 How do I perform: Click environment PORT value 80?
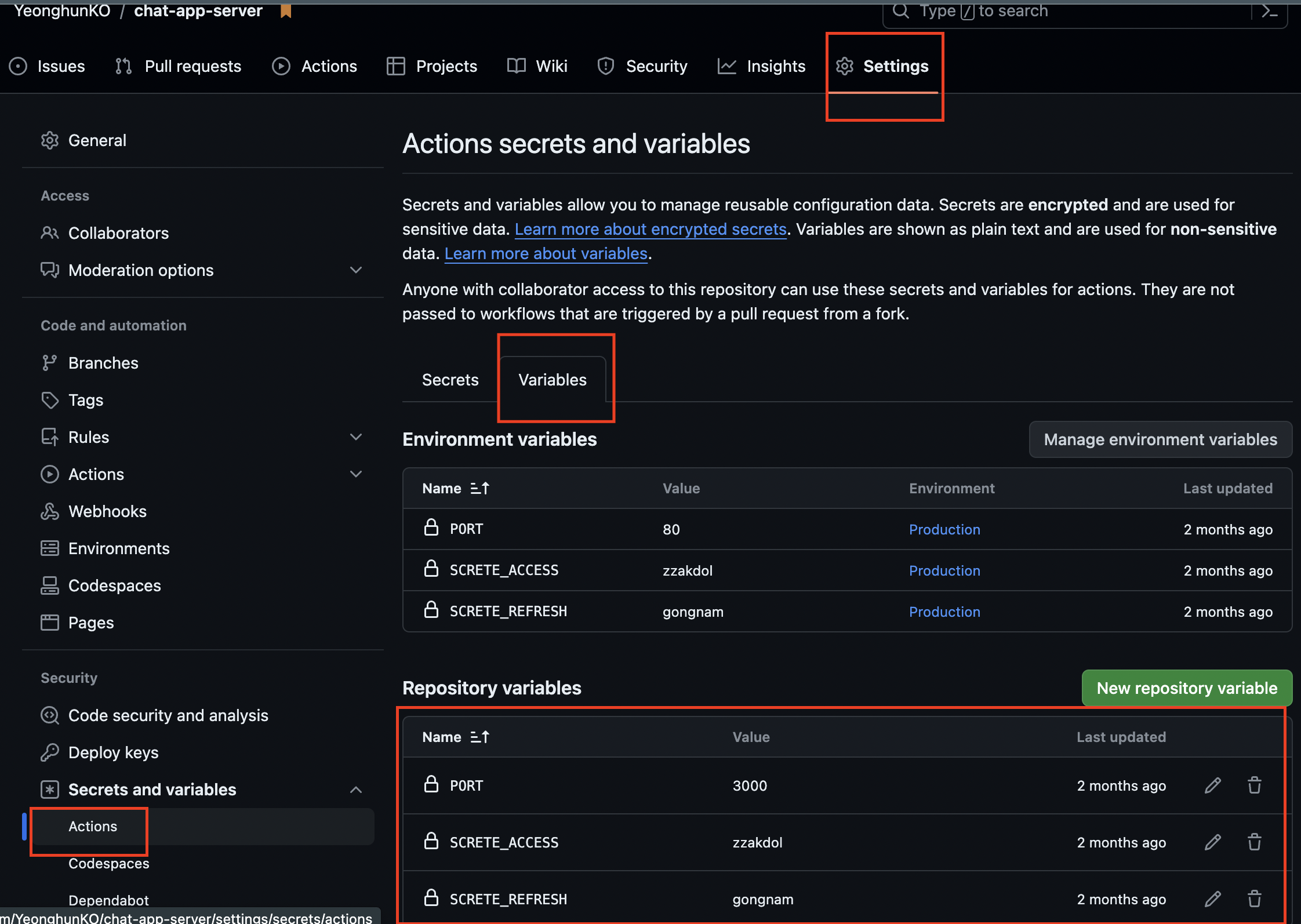coord(671,529)
